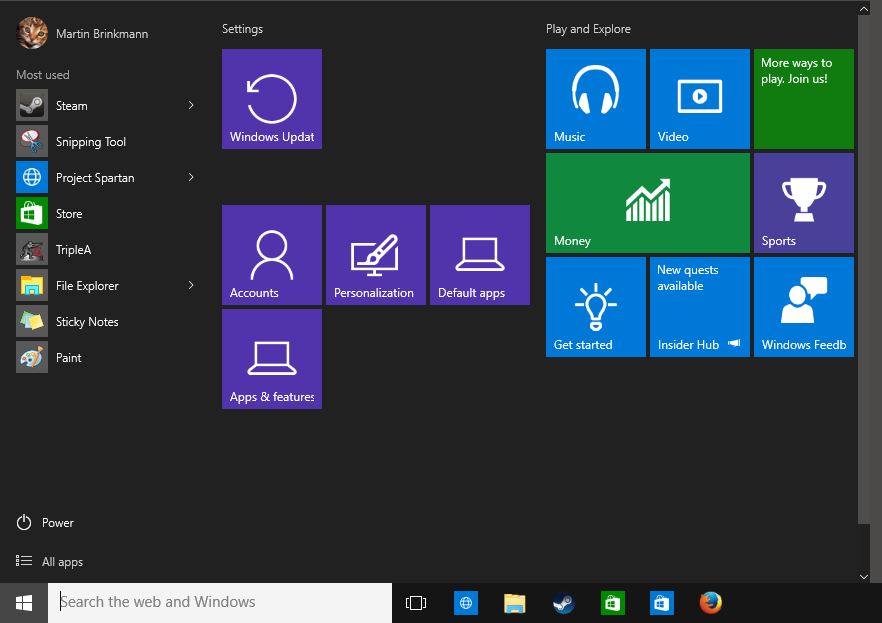Open Martin Brinkmann user account menu
The image size is (882, 623).
(82, 33)
